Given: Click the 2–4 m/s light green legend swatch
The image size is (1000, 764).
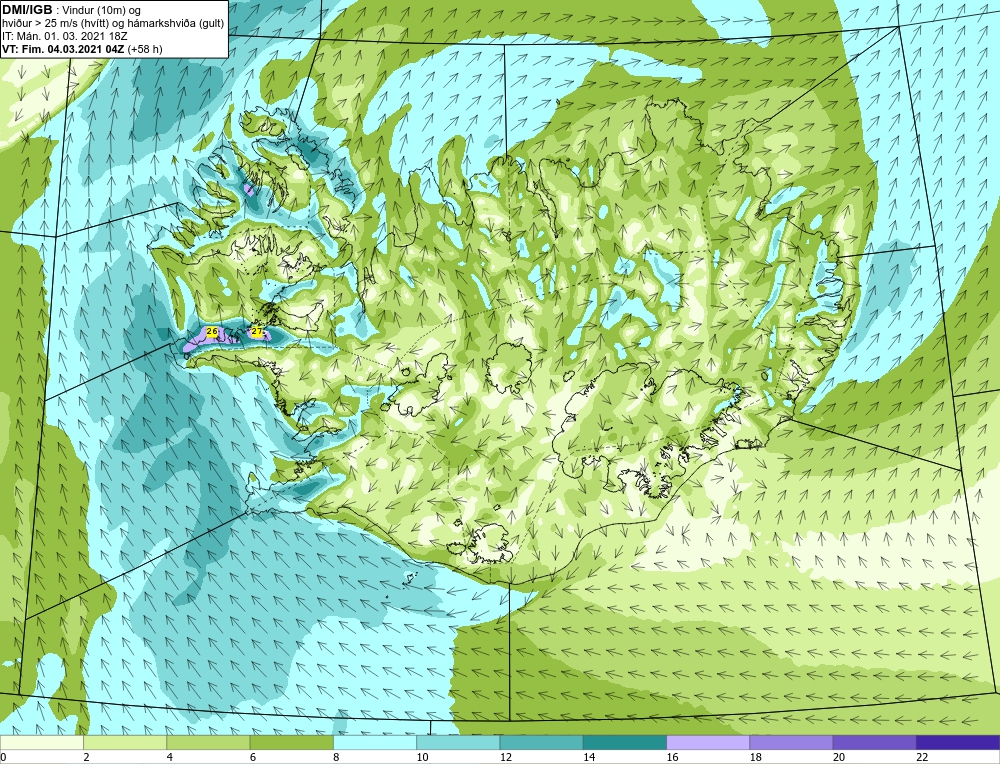Looking at the screenshot, I should (x=125, y=742).
